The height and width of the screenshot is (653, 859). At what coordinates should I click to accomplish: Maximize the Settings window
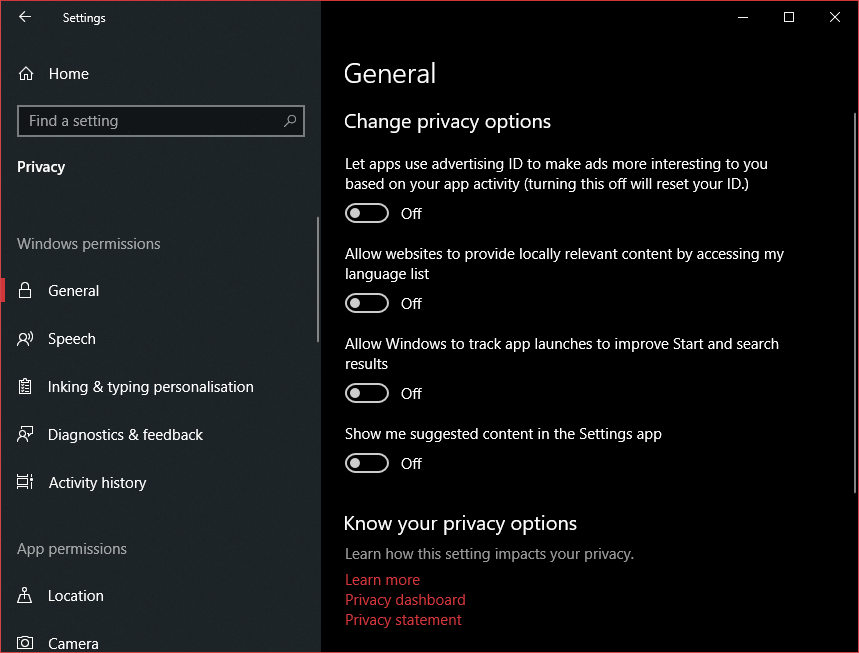[789, 17]
